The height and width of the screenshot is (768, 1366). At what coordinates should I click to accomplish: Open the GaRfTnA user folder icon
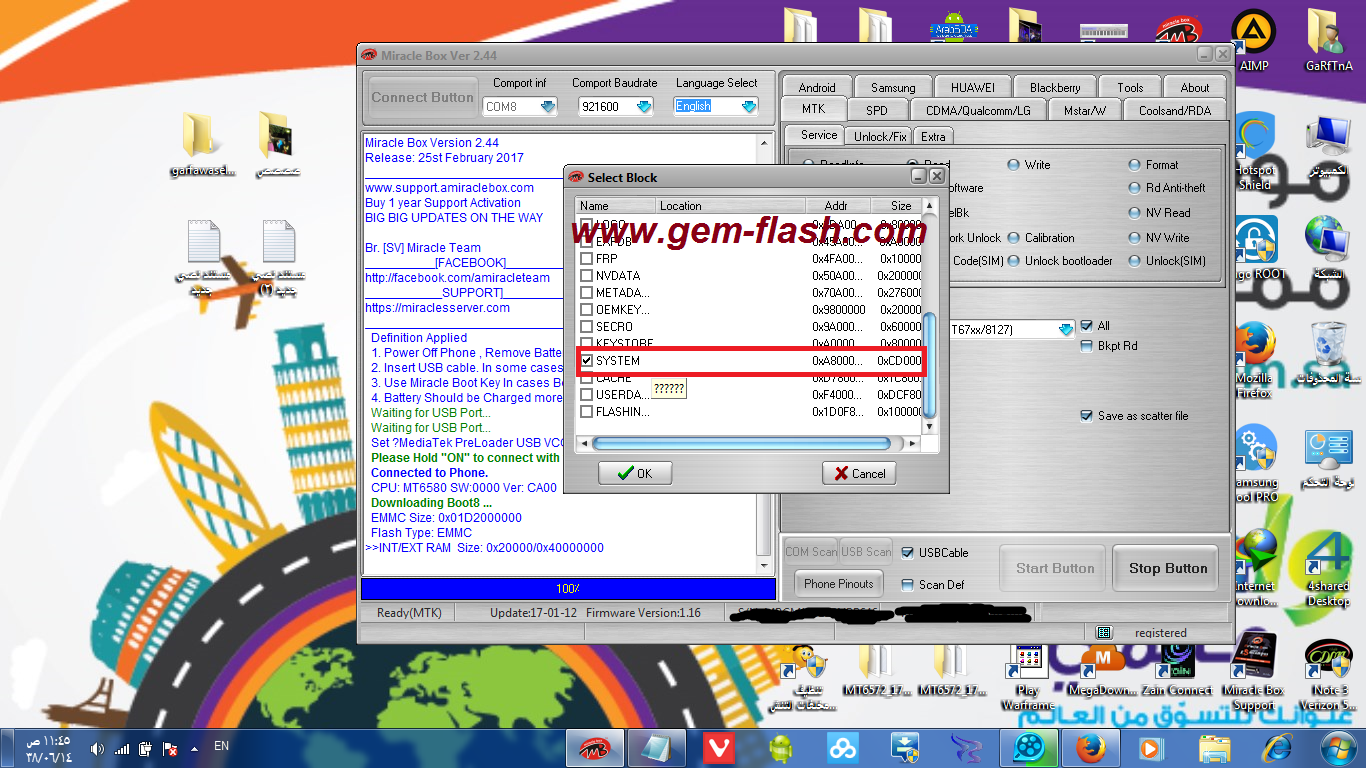[x=1328, y=40]
